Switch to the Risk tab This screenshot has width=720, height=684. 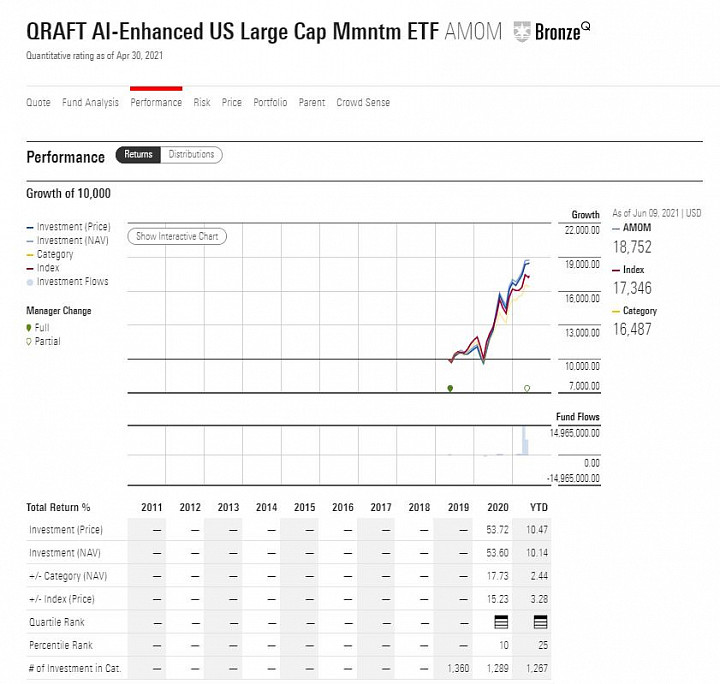click(202, 102)
